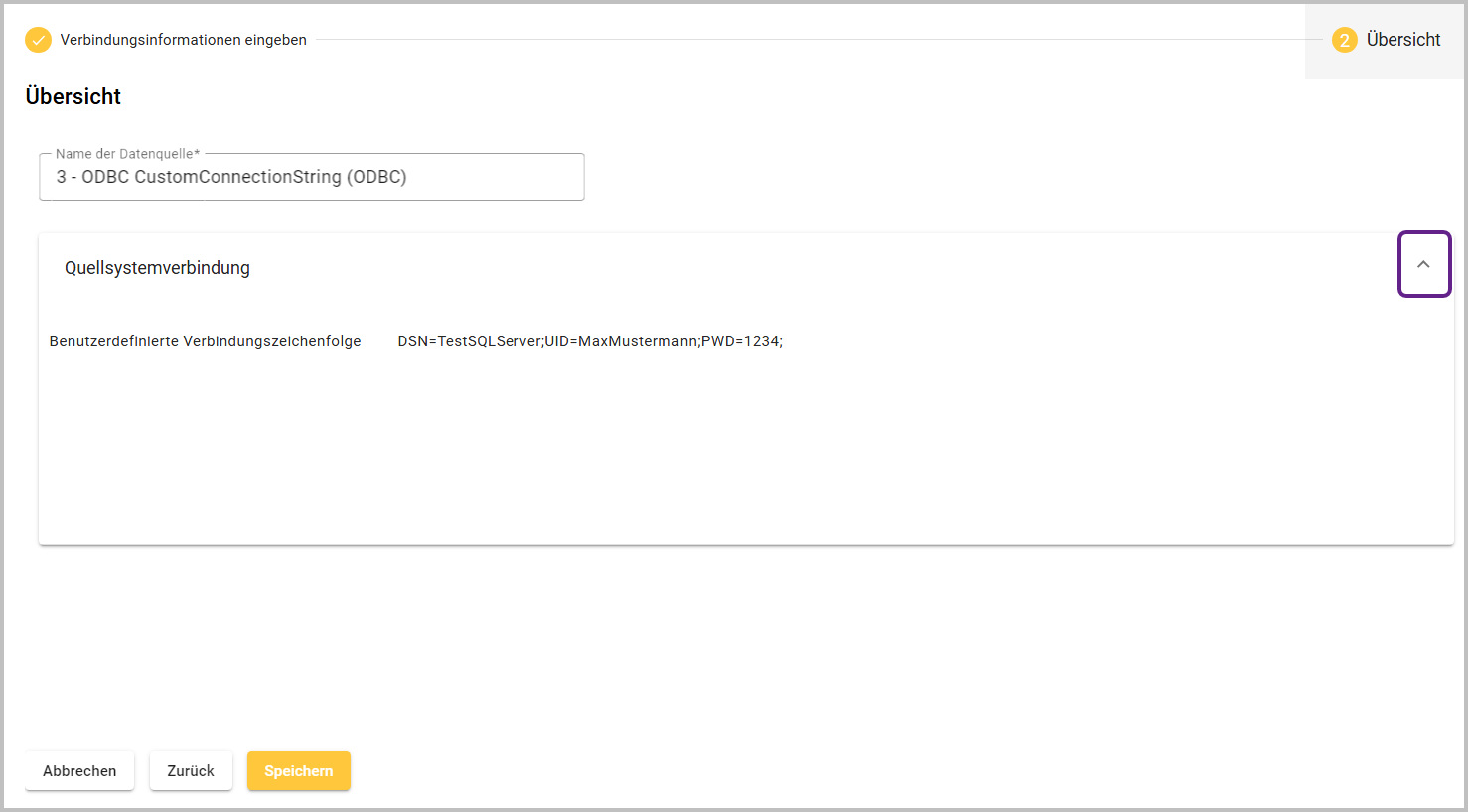1468x812 pixels.
Task: Click the Name der Datenquelle* floating label
Action: point(127,154)
